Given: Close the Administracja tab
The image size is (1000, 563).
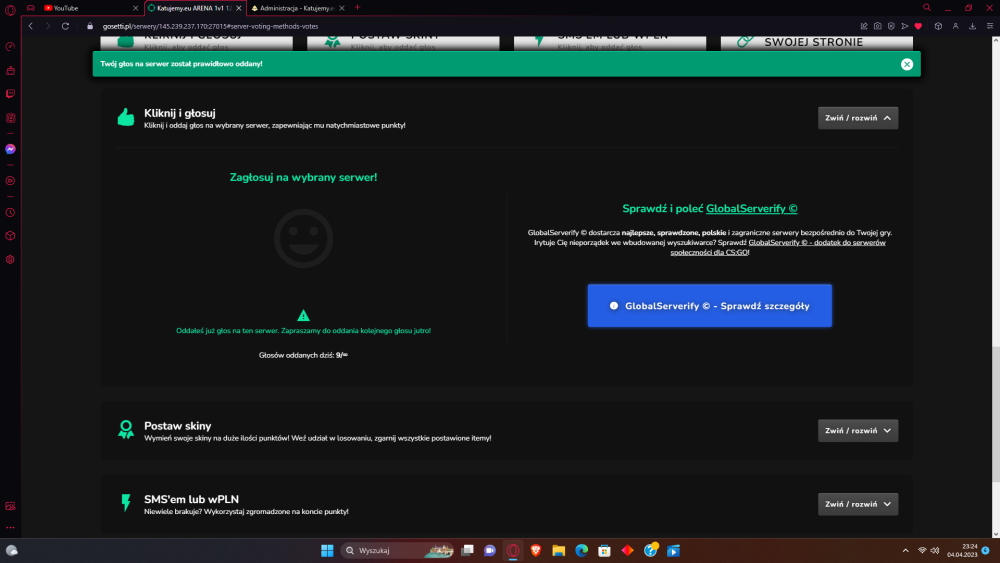Looking at the screenshot, I should pyautogui.click(x=342, y=8).
